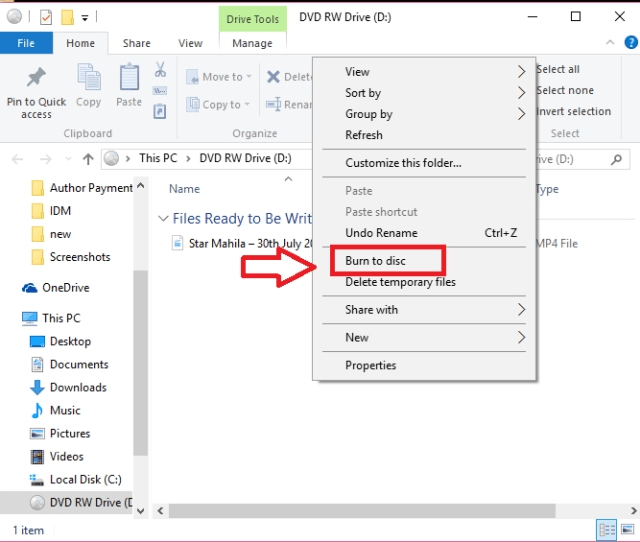Click the Copy ribbon icon
The width and height of the screenshot is (640, 542).
(89, 77)
